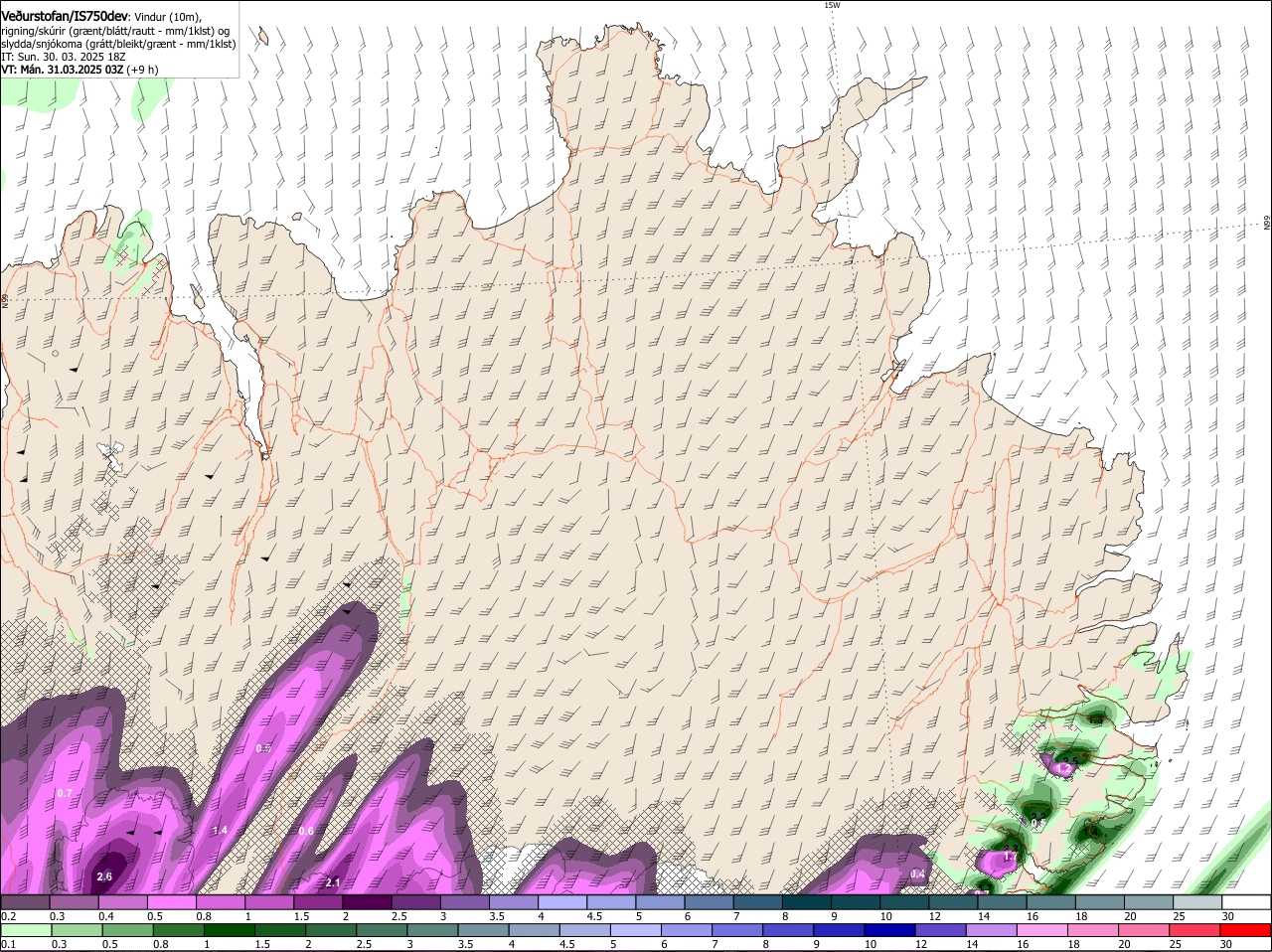Select the 'VT: Mán. 31.03.2025 03Z (+9 h)' line

(79, 70)
